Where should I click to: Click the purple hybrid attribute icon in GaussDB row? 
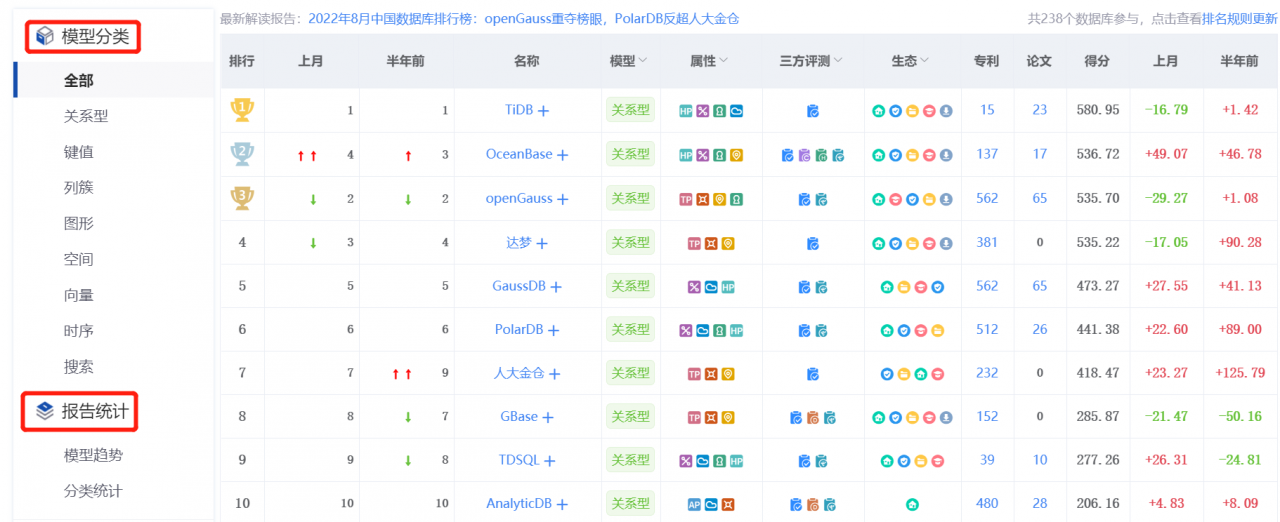(694, 287)
